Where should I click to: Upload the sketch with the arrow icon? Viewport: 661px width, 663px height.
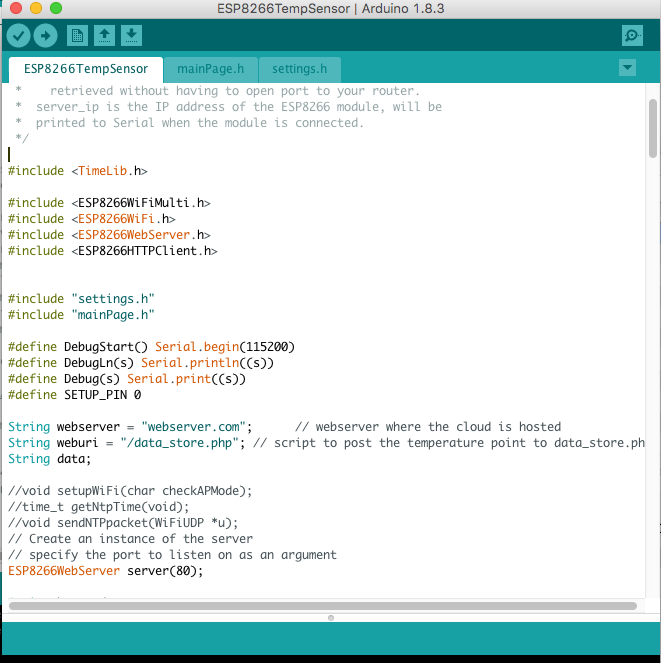45,36
